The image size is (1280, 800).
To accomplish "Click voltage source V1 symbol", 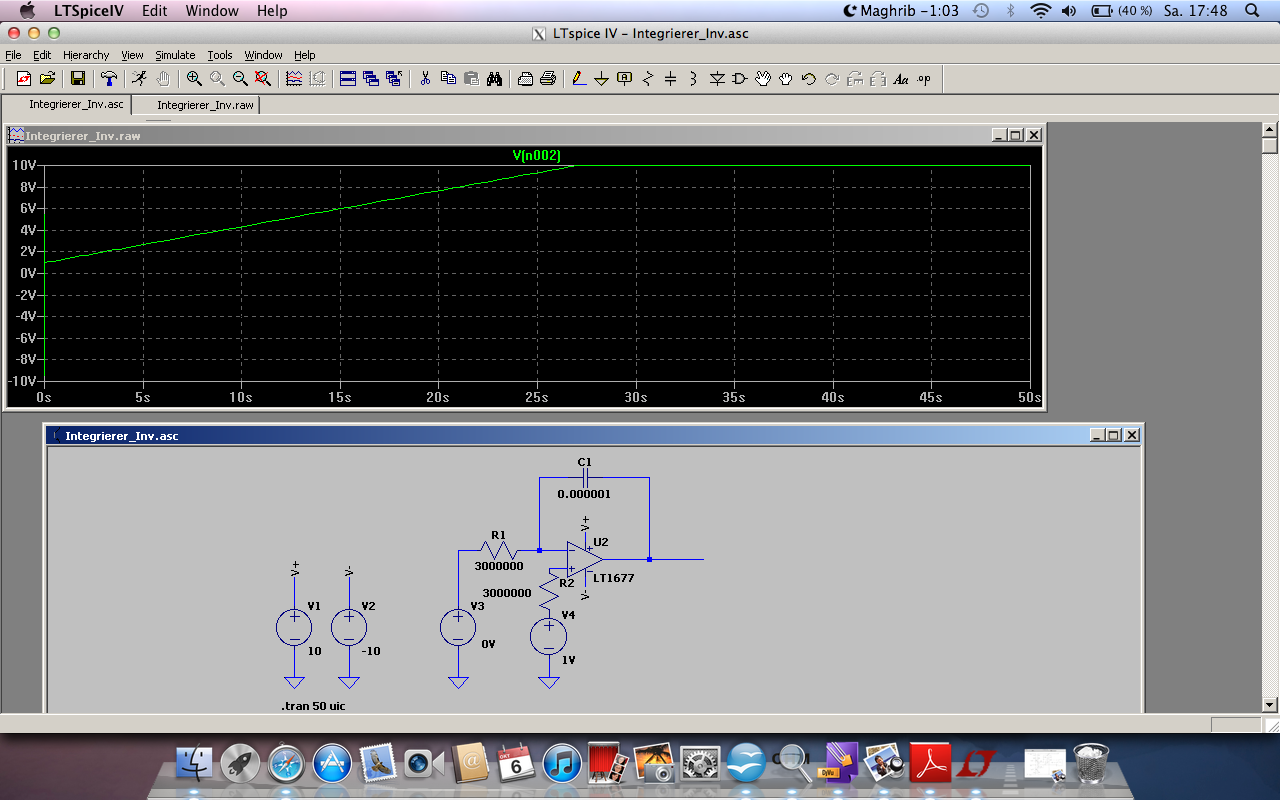I will point(294,628).
